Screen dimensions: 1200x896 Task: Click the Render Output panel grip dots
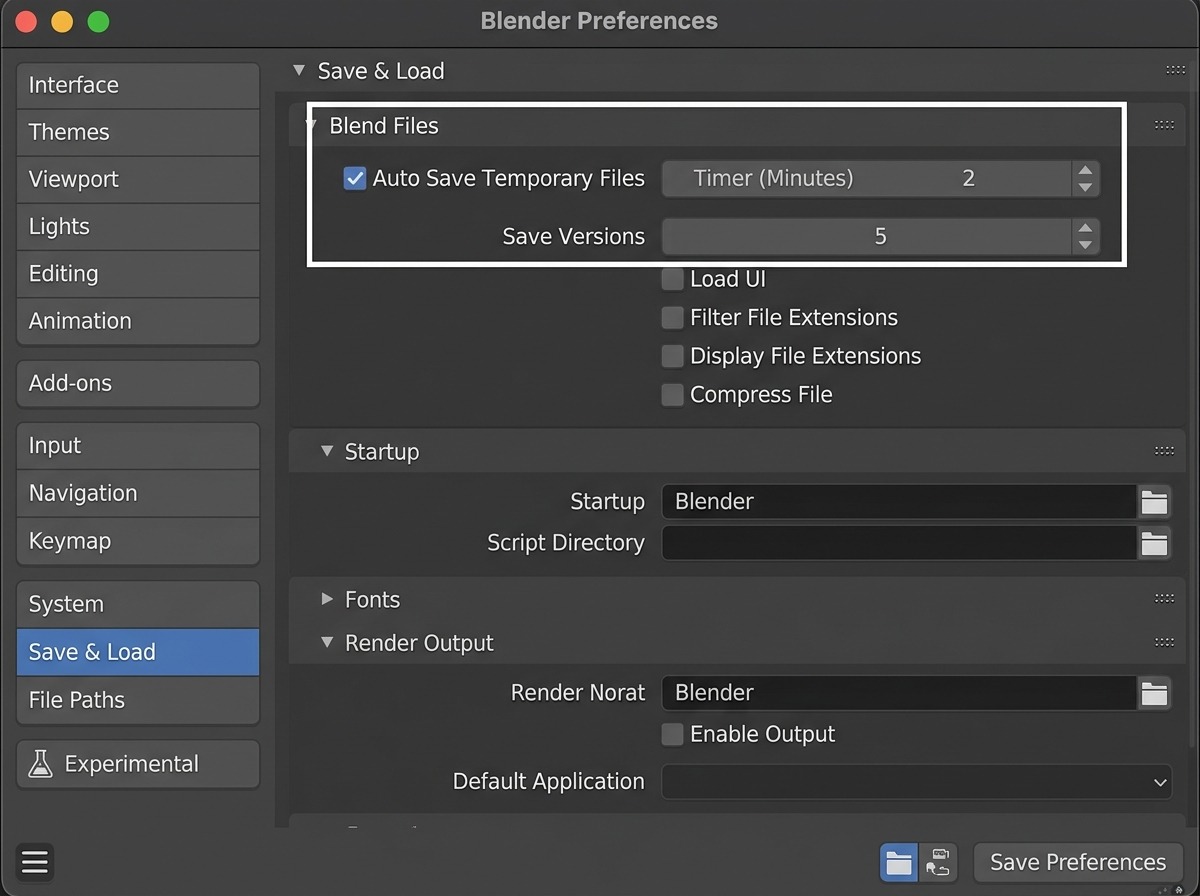tap(1164, 642)
